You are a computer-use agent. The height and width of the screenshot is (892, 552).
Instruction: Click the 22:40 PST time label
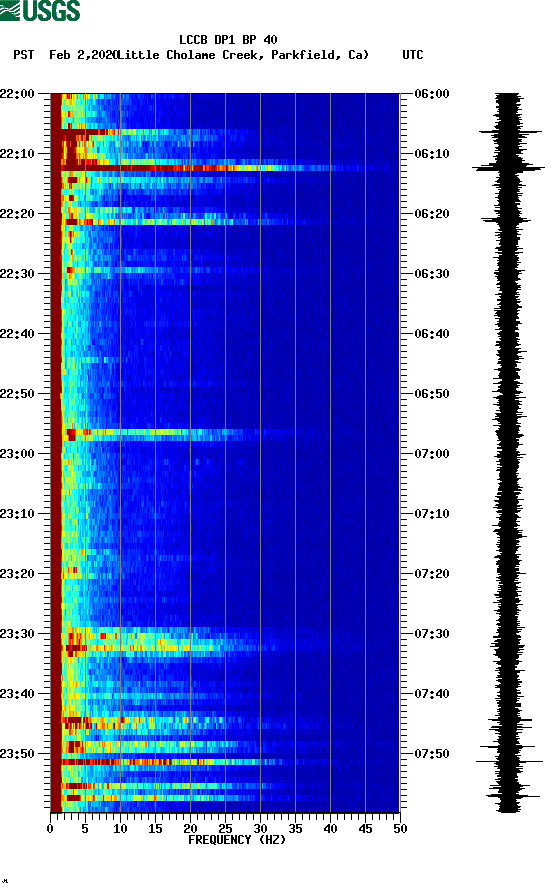click(18, 334)
